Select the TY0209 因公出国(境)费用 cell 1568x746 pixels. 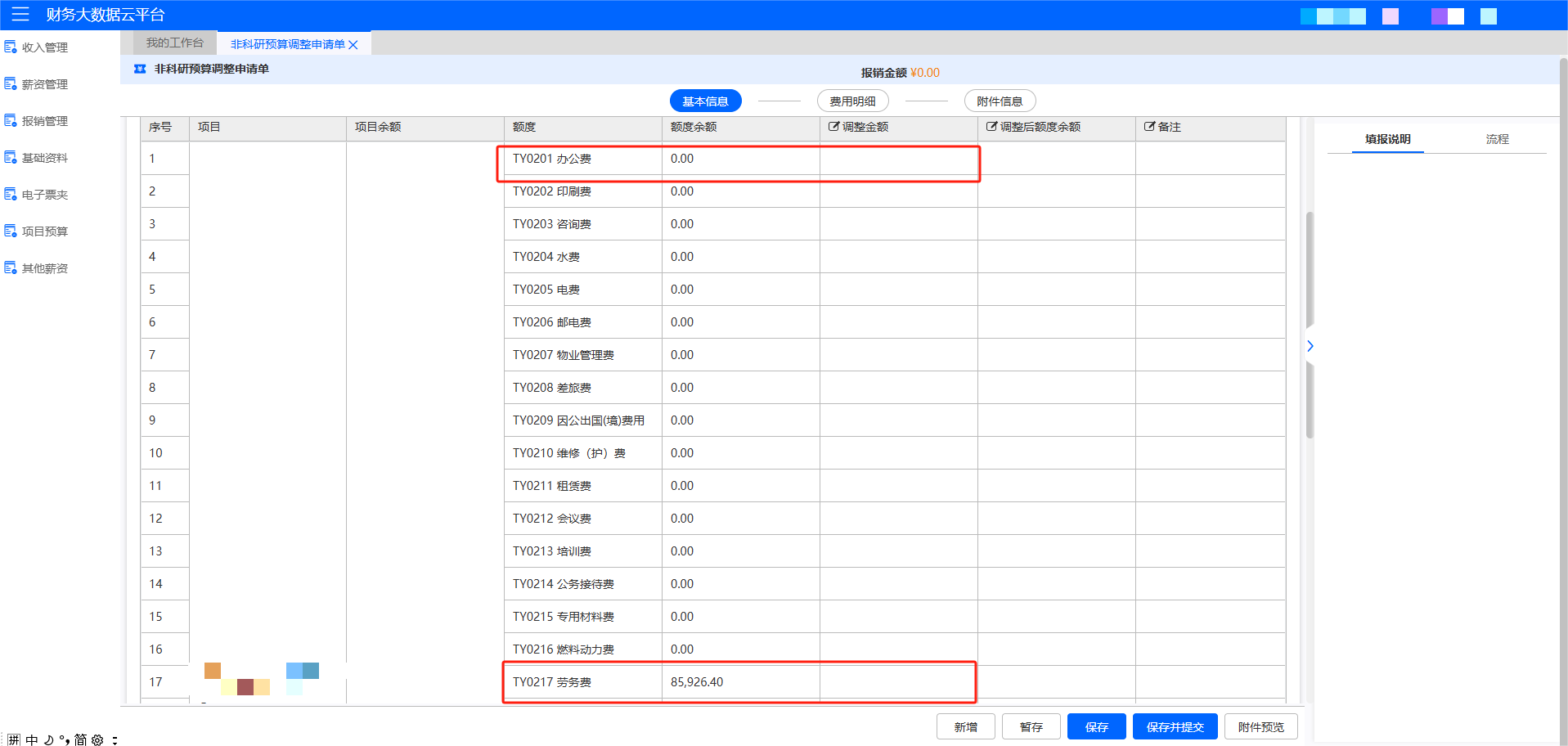(582, 420)
